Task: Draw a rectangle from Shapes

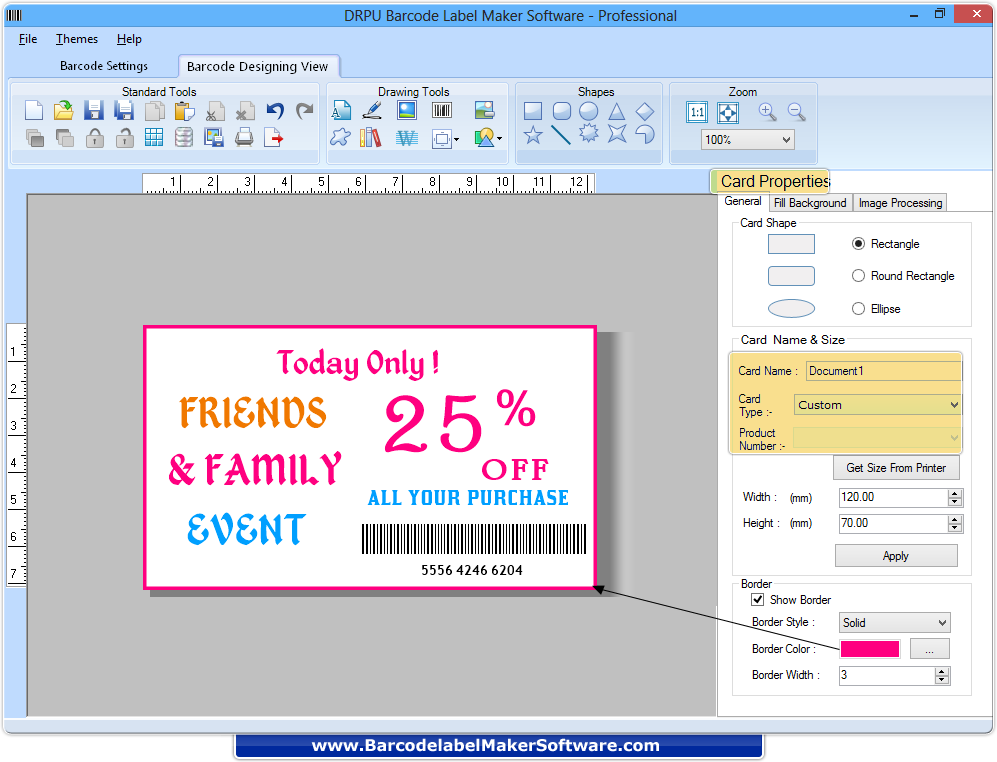Action: 533,111
